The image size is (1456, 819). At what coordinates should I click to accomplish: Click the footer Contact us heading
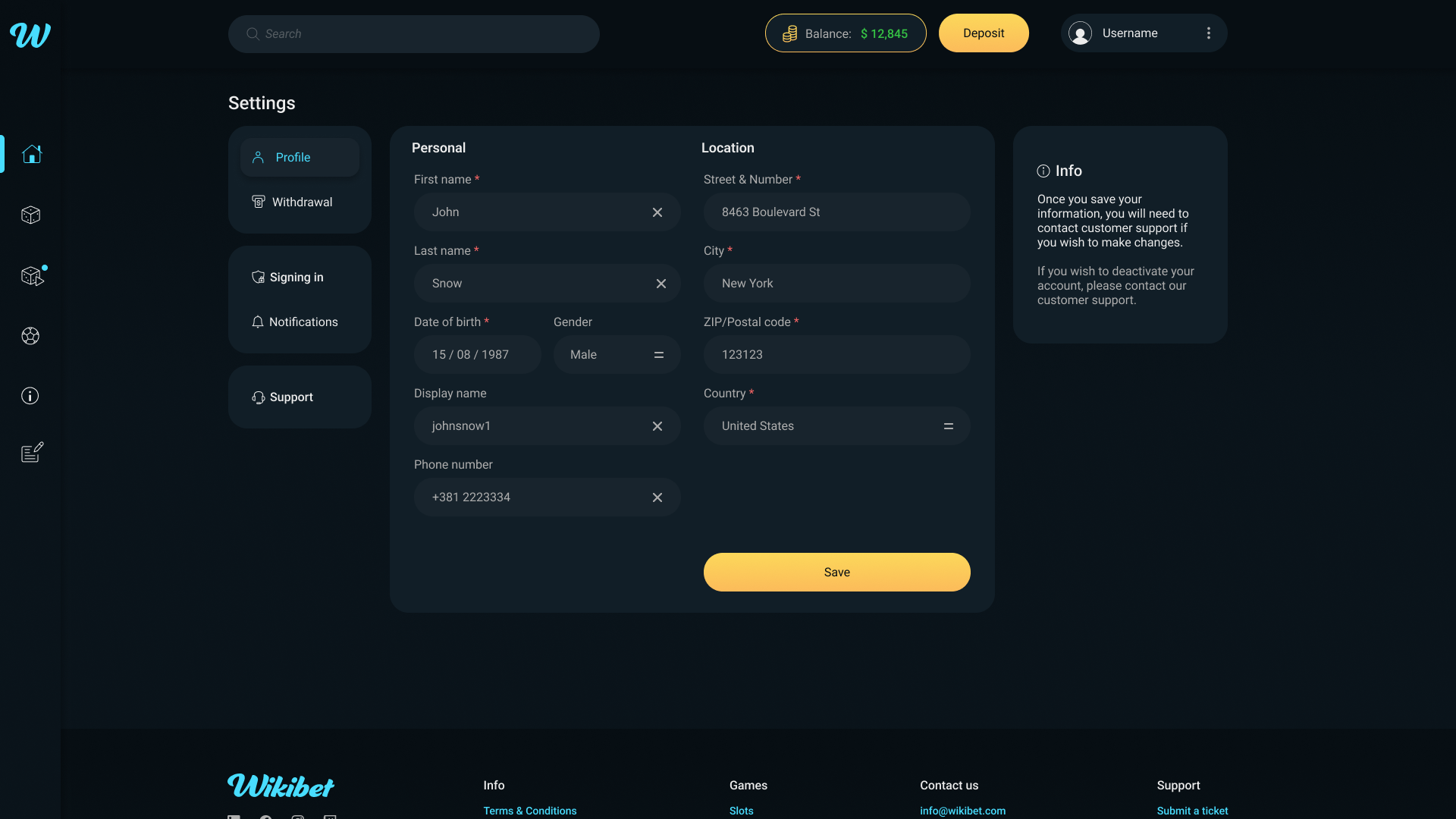949,786
